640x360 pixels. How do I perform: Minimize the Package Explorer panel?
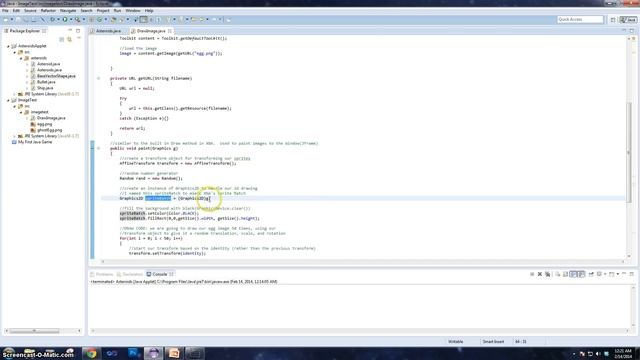[70, 31]
